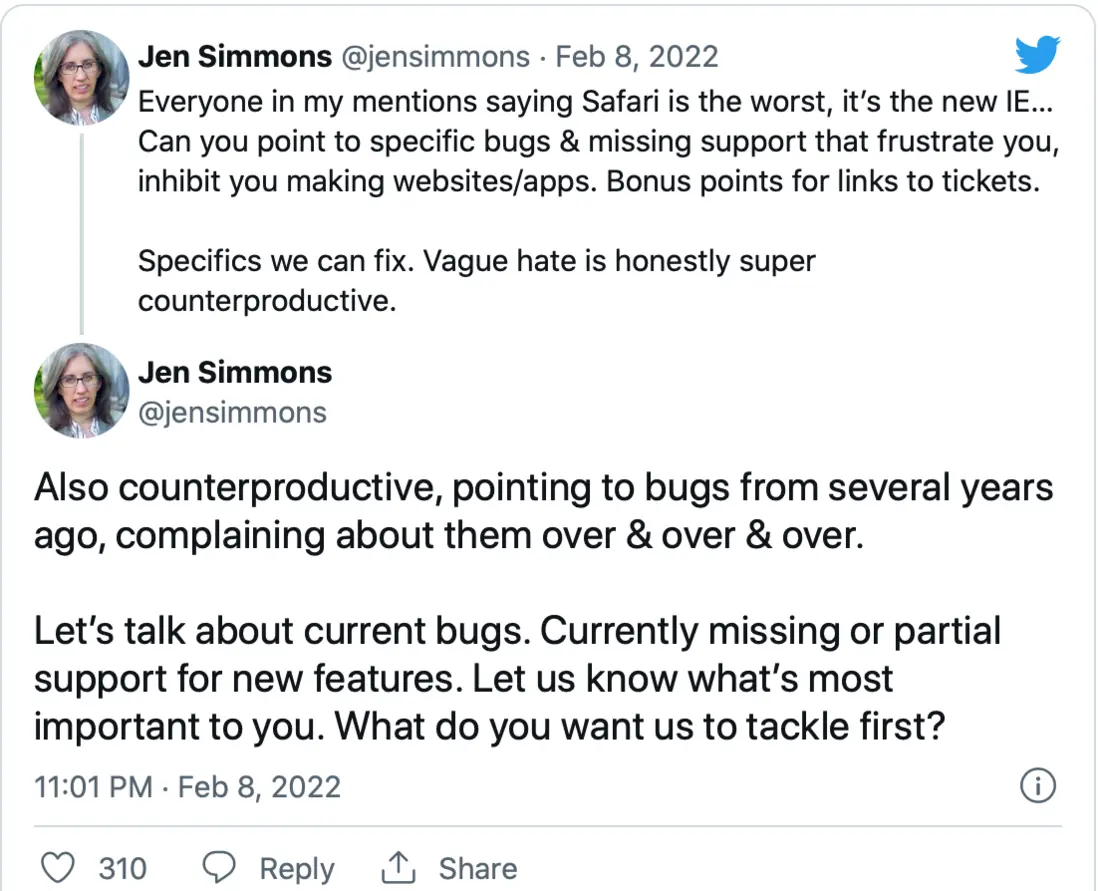Click @jensimmons handle under the main tweet name

(232, 412)
